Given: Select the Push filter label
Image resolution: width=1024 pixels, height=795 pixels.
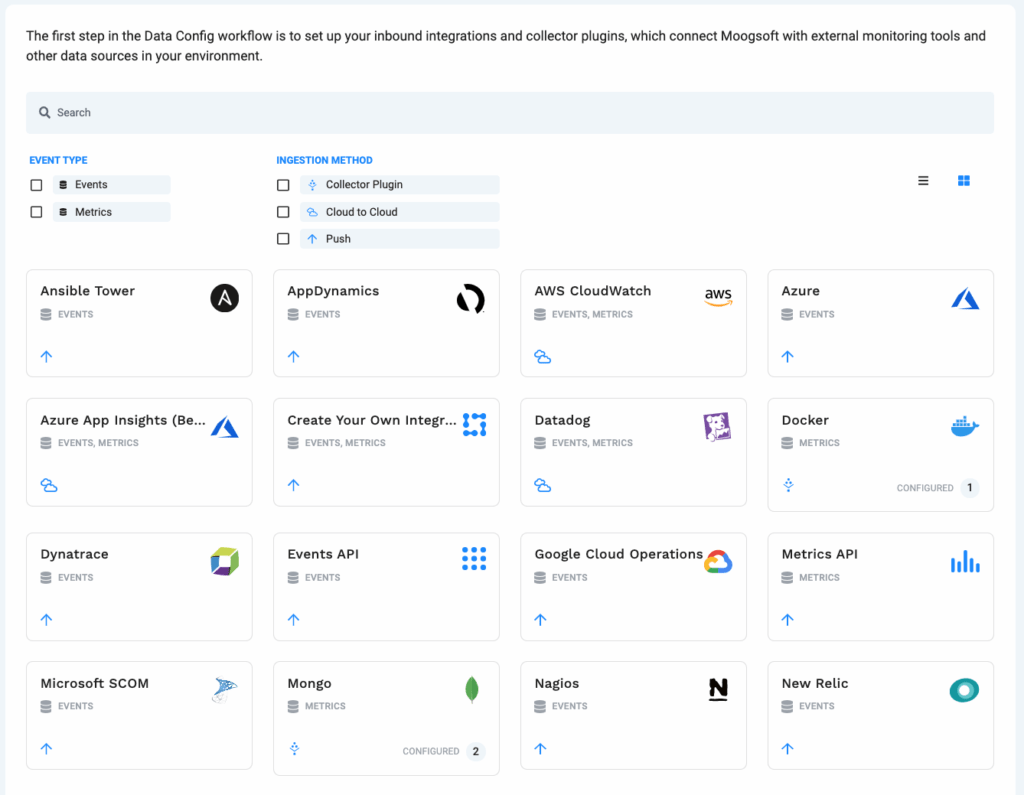Looking at the screenshot, I should [x=400, y=238].
